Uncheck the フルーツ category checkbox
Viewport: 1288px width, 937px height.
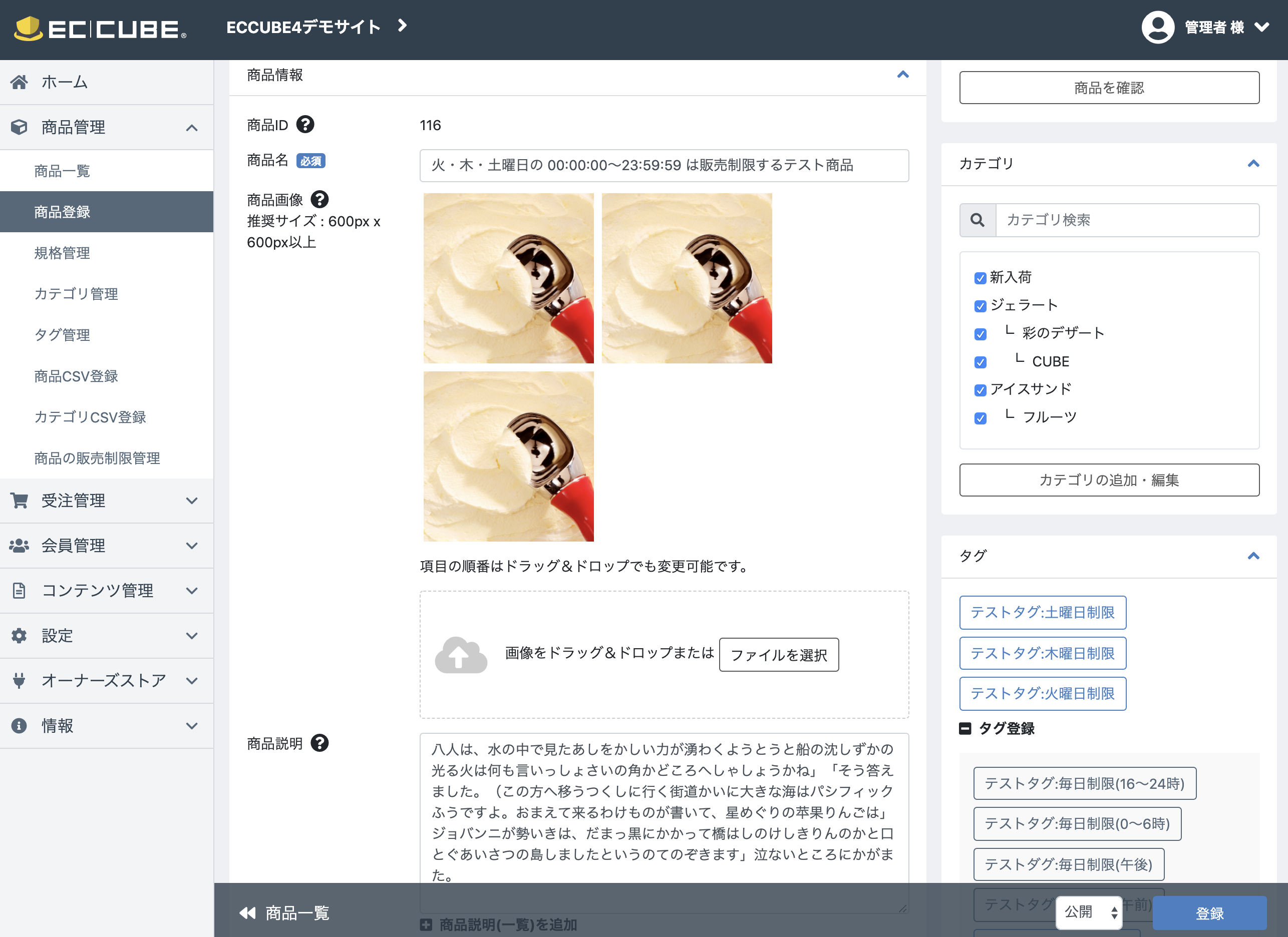(980, 418)
